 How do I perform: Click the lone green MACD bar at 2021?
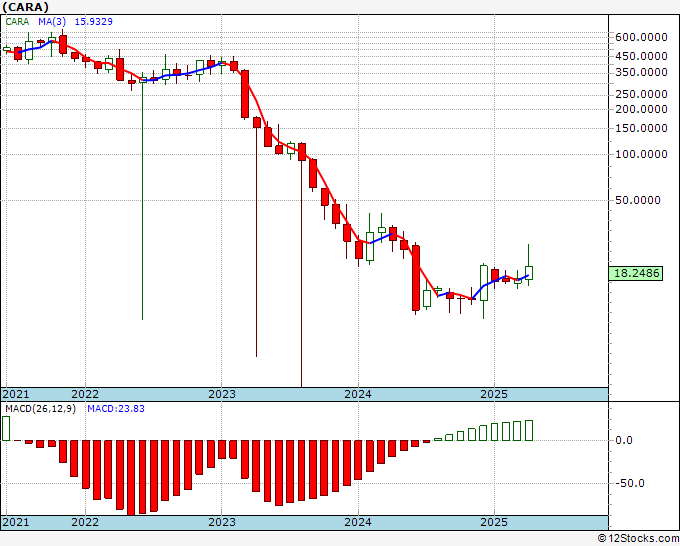click(6, 428)
